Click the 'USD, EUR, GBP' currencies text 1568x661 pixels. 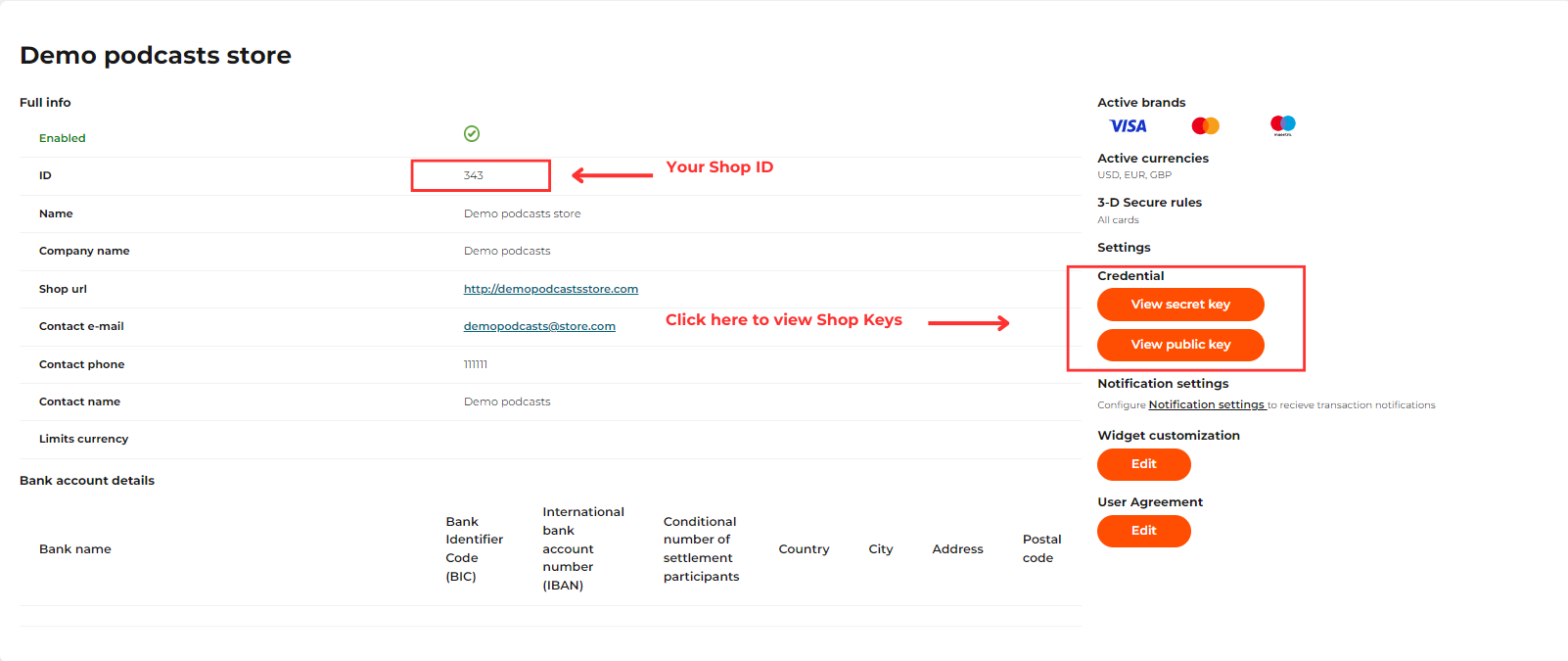click(x=1134, y=175)
